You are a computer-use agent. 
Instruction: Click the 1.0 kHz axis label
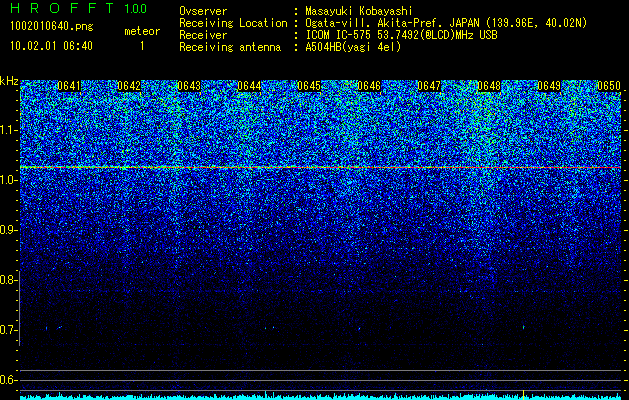(x=9, y=181)
